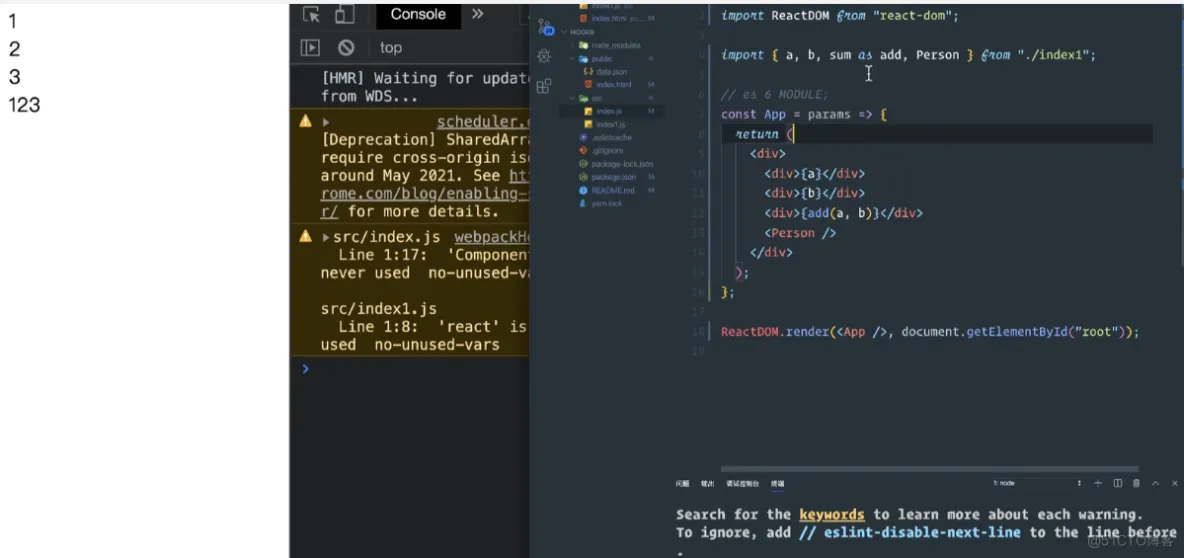
Task: Clear the console with the ban icon
Action: (346, 48)
